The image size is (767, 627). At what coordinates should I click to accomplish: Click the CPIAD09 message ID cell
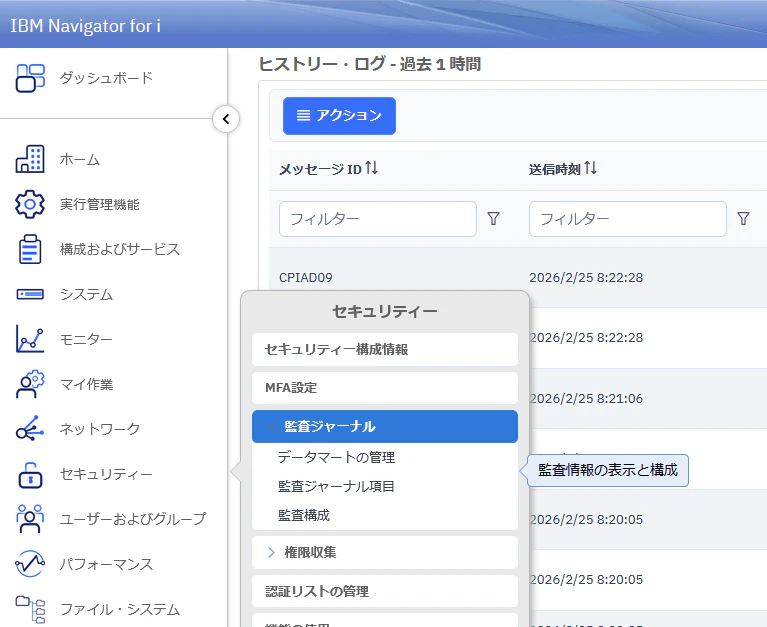coord(306,278)
